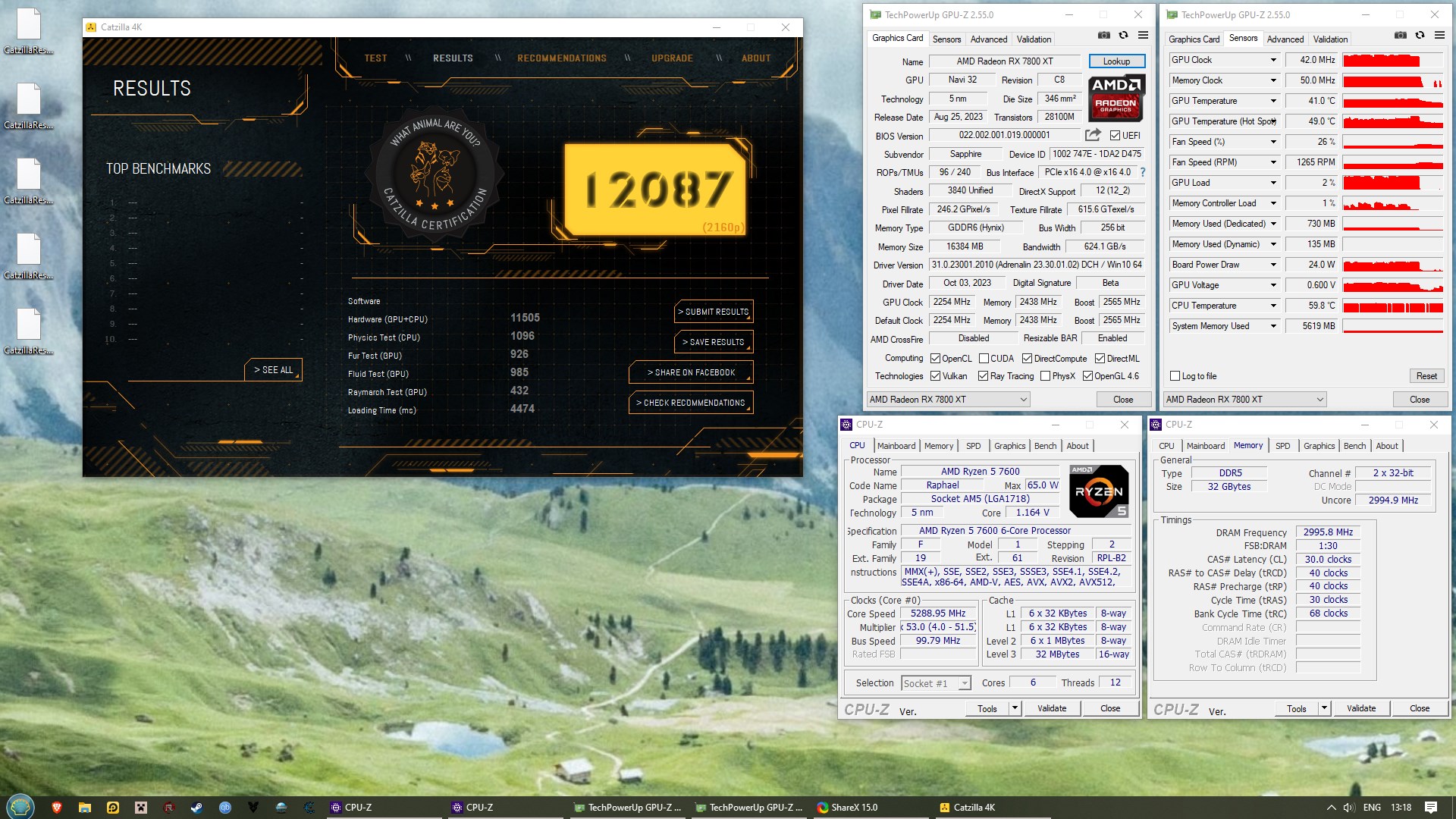
Task: Click the Bus Interface question mark icon
Action: [1142, 173]
